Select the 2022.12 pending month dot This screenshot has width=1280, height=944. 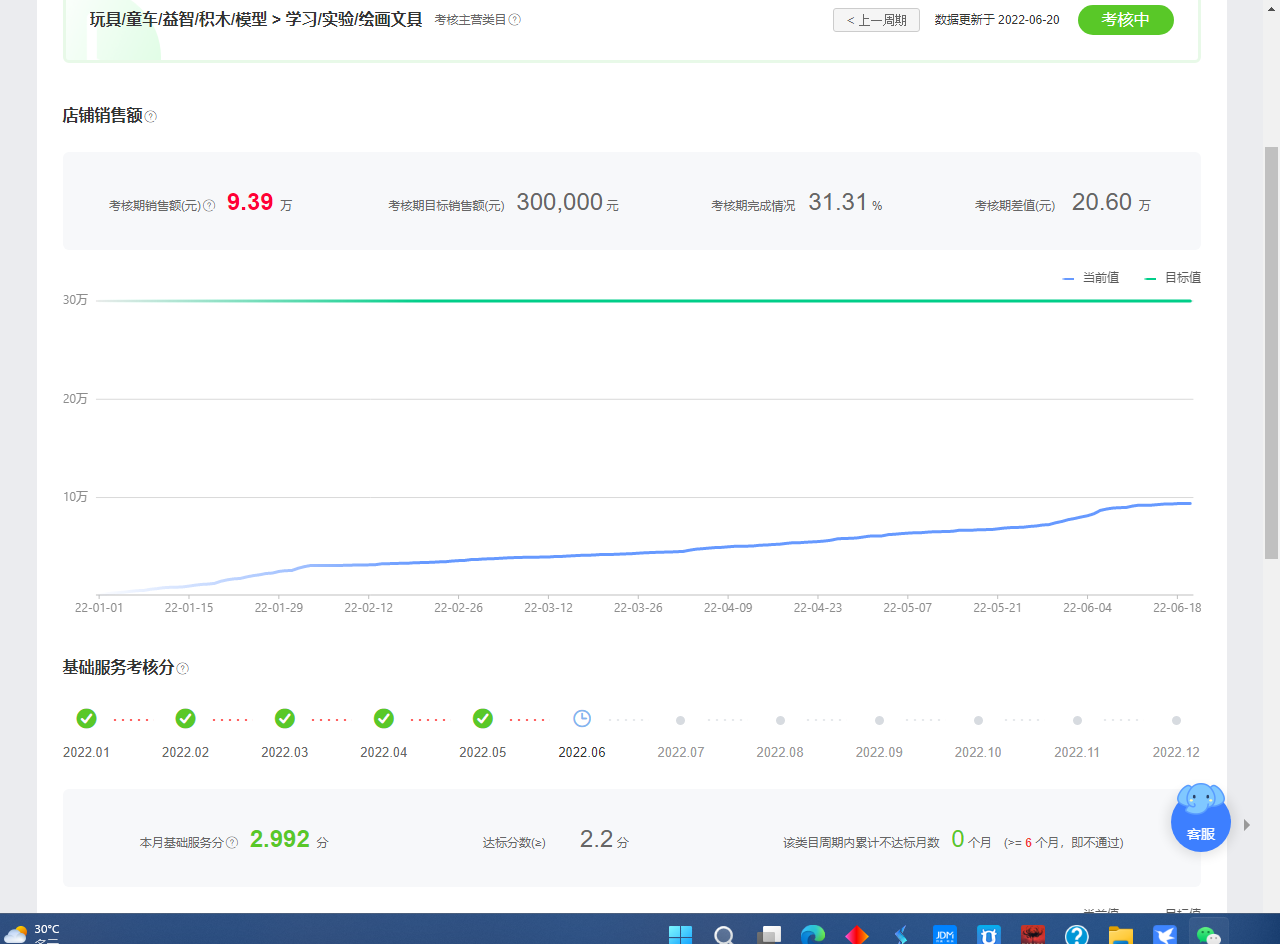(x=1176, y=720)
